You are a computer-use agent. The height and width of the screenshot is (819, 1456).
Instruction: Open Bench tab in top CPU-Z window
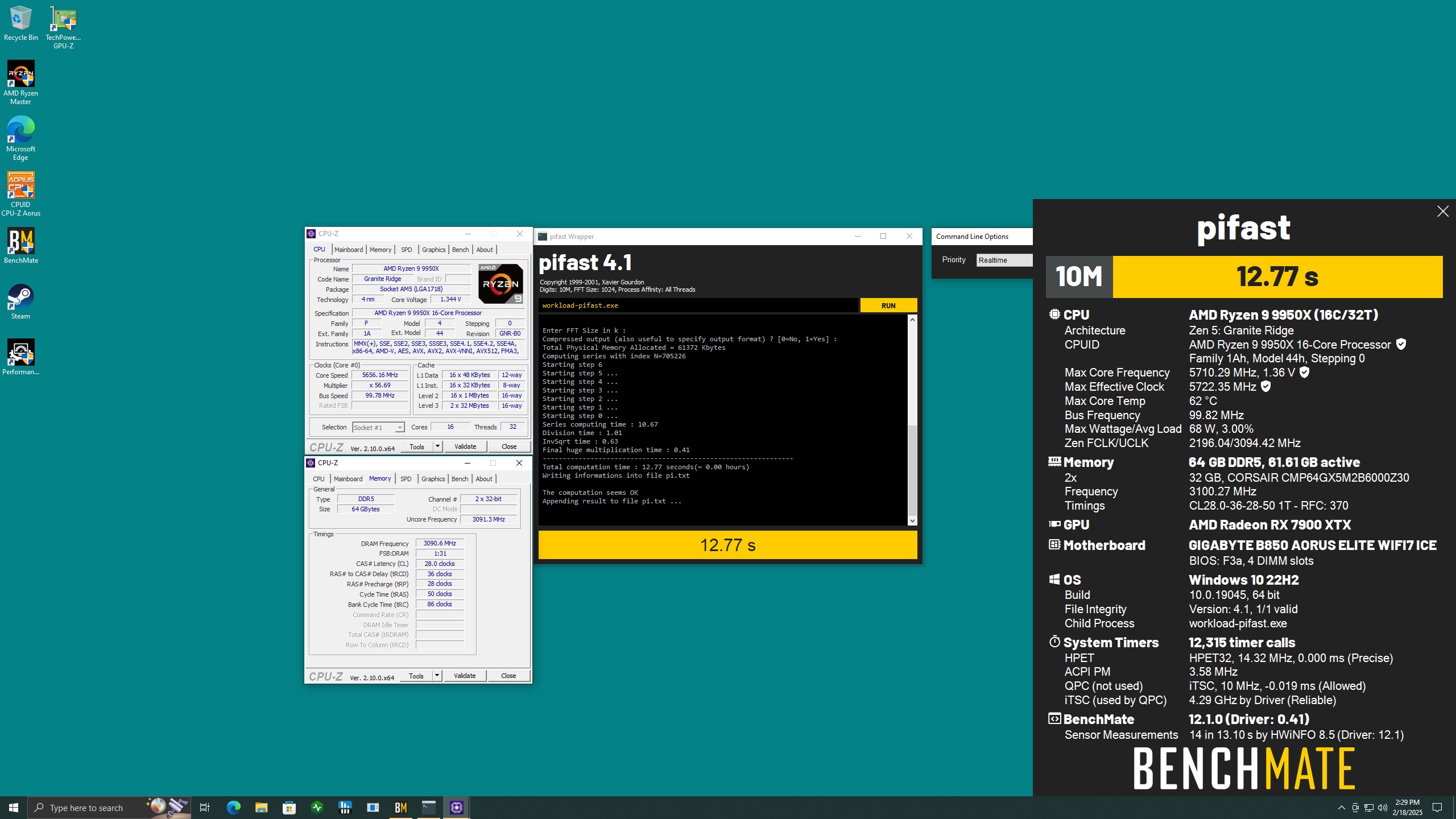(460, 250)
